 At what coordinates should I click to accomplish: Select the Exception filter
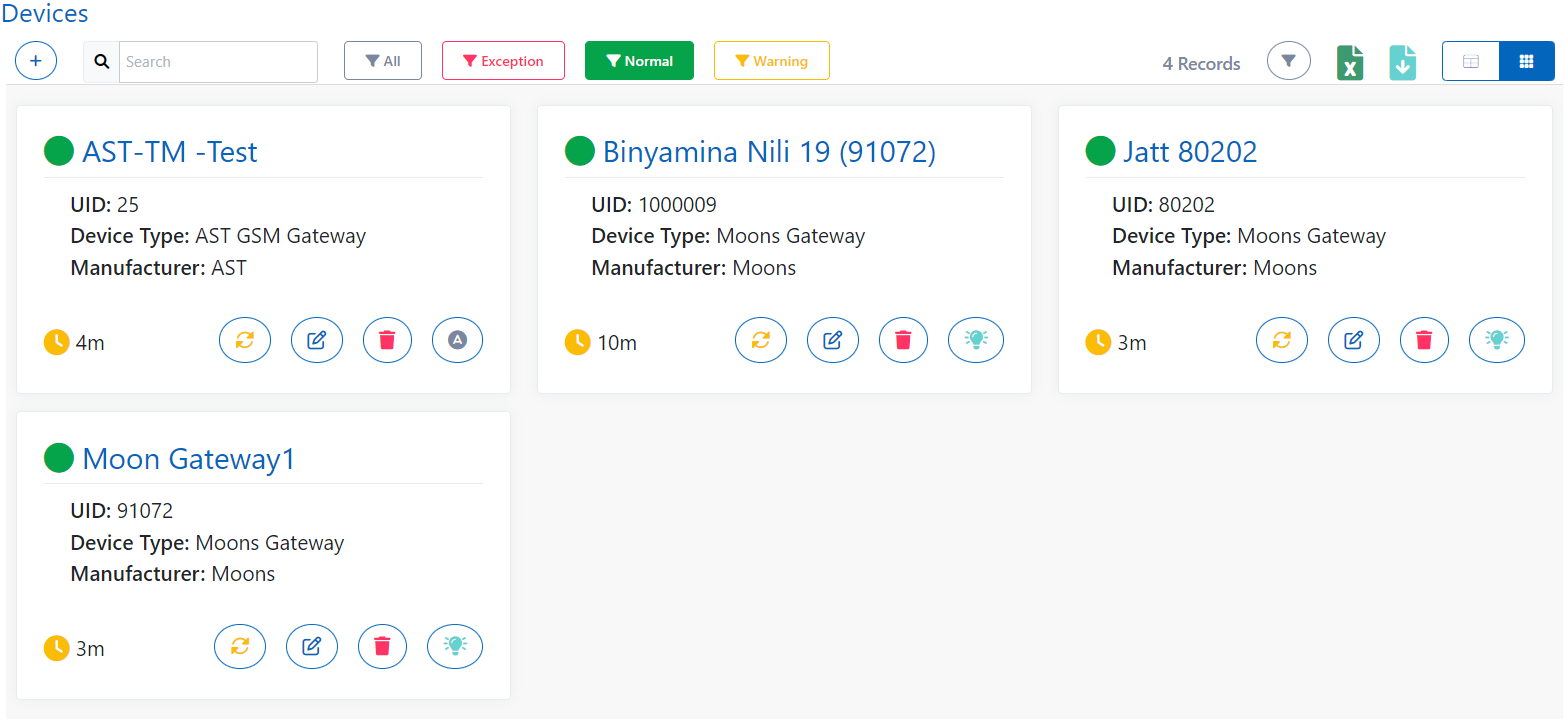point(504,60)
